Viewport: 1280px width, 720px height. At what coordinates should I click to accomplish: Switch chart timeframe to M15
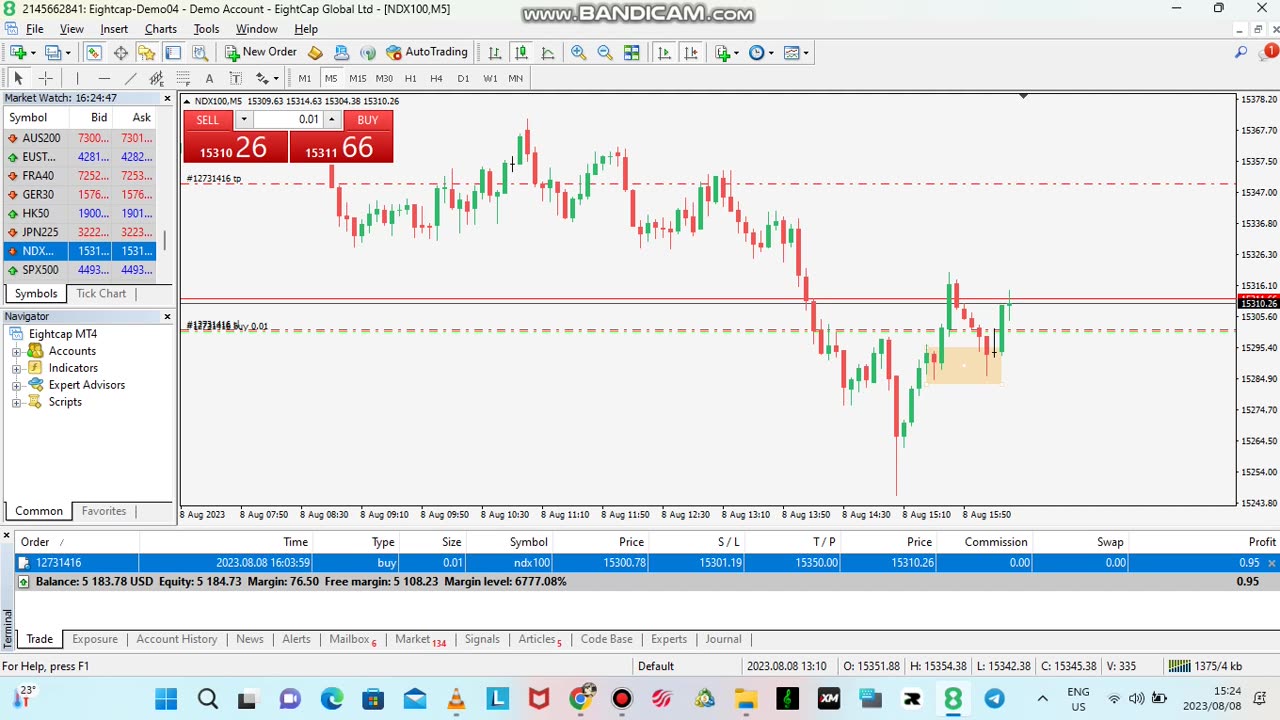(x=358, y=78)
